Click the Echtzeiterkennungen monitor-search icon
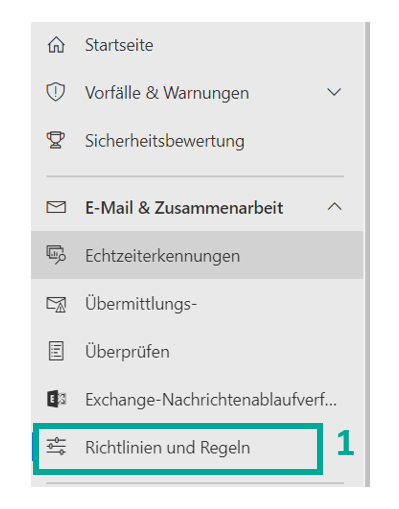The image size is (399, 509). pos(56,255)
